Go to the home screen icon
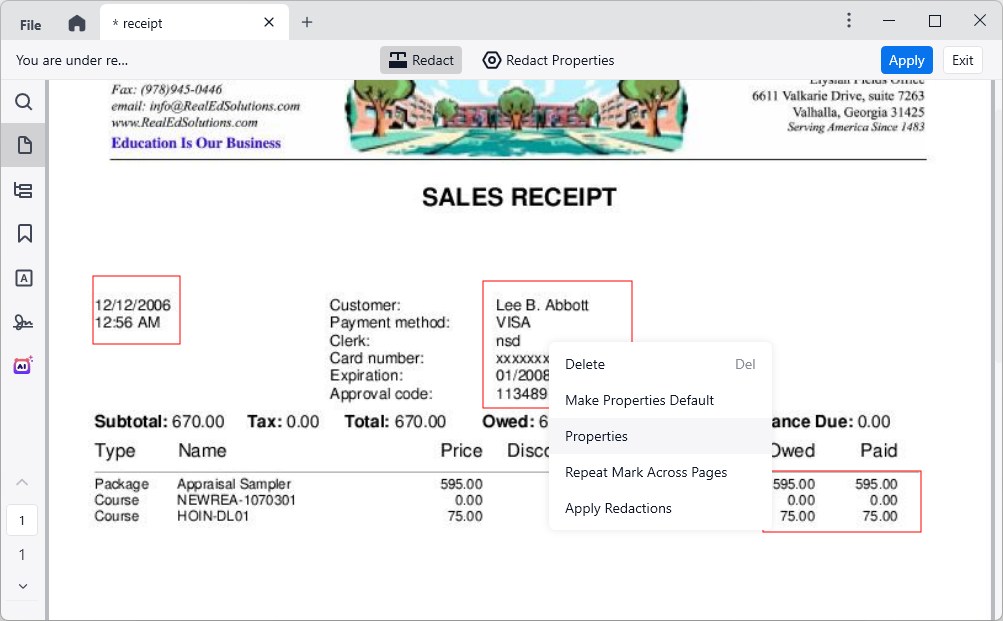1003x621 pixels. (x=77, y=23)
